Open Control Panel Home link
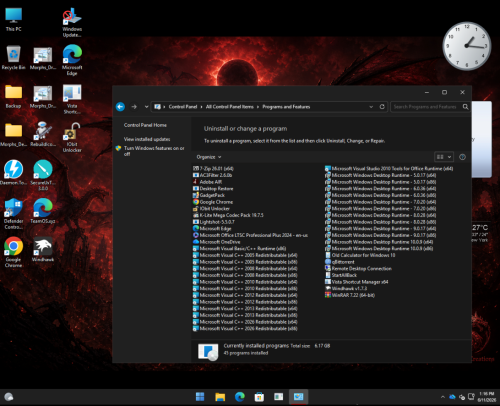The width and height of the screenshot is (500, 406). 145,125
